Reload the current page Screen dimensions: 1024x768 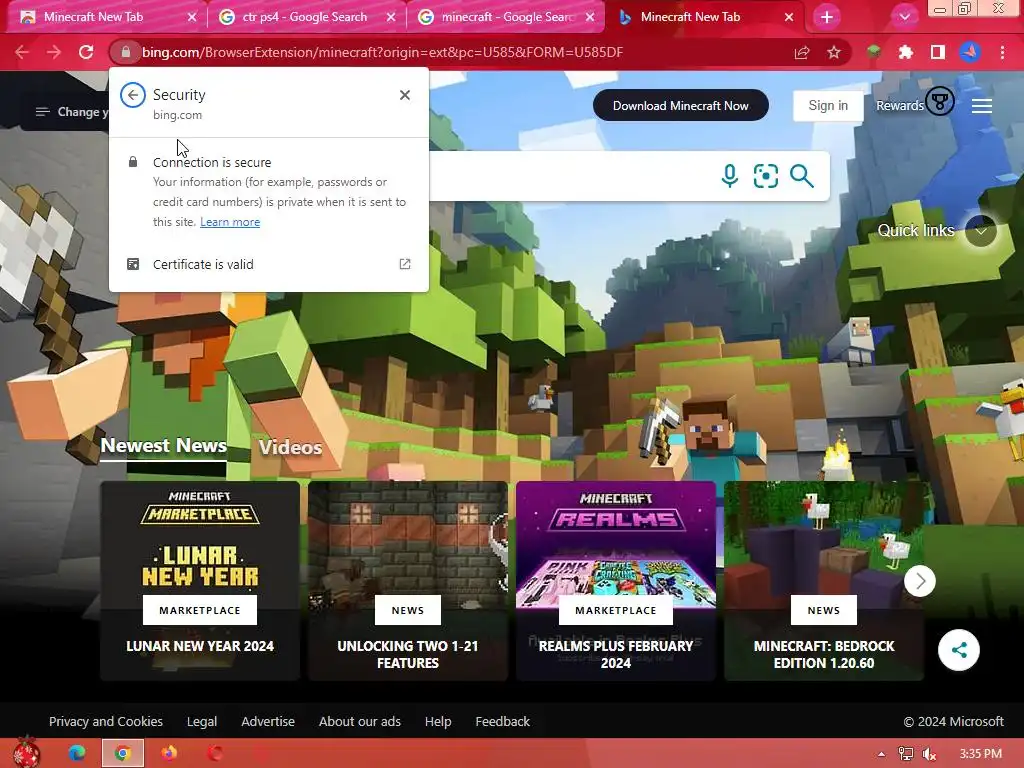point(86,52)
